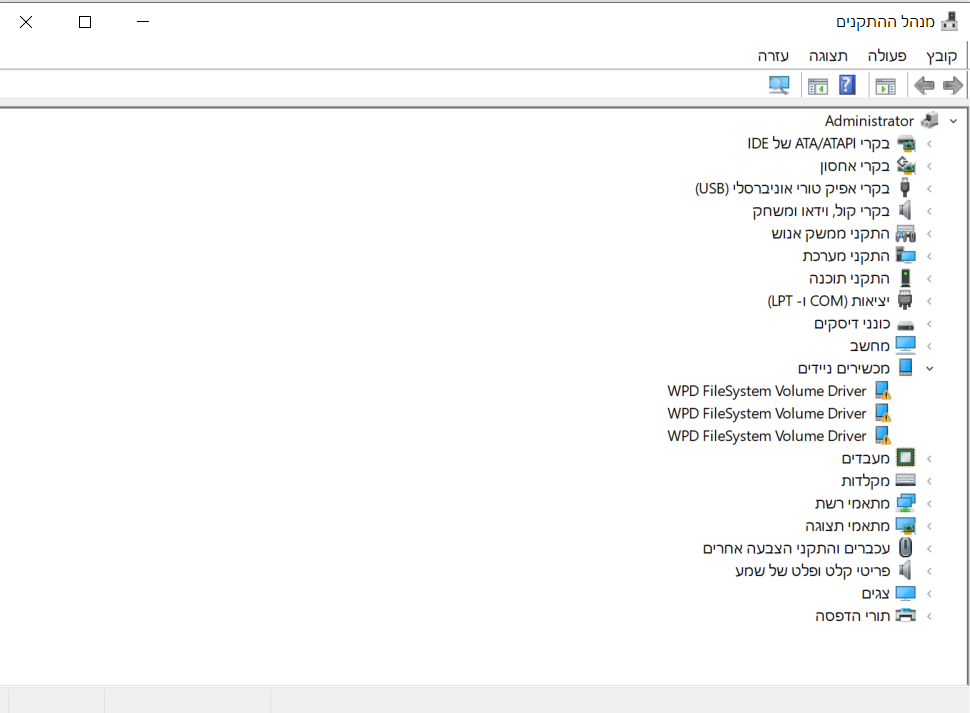This screenshot has height=713, width=970.
Task: Click the USB icon next to בקרי אפיק טורי אוניברסלי
Action: click(x=906, y=188)
